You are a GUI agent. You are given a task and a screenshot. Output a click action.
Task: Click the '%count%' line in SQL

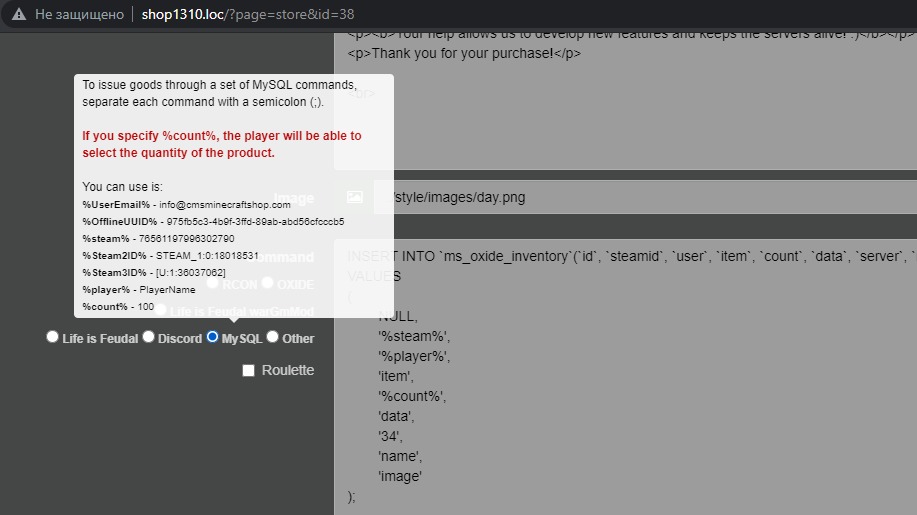(x=412, y=396)
